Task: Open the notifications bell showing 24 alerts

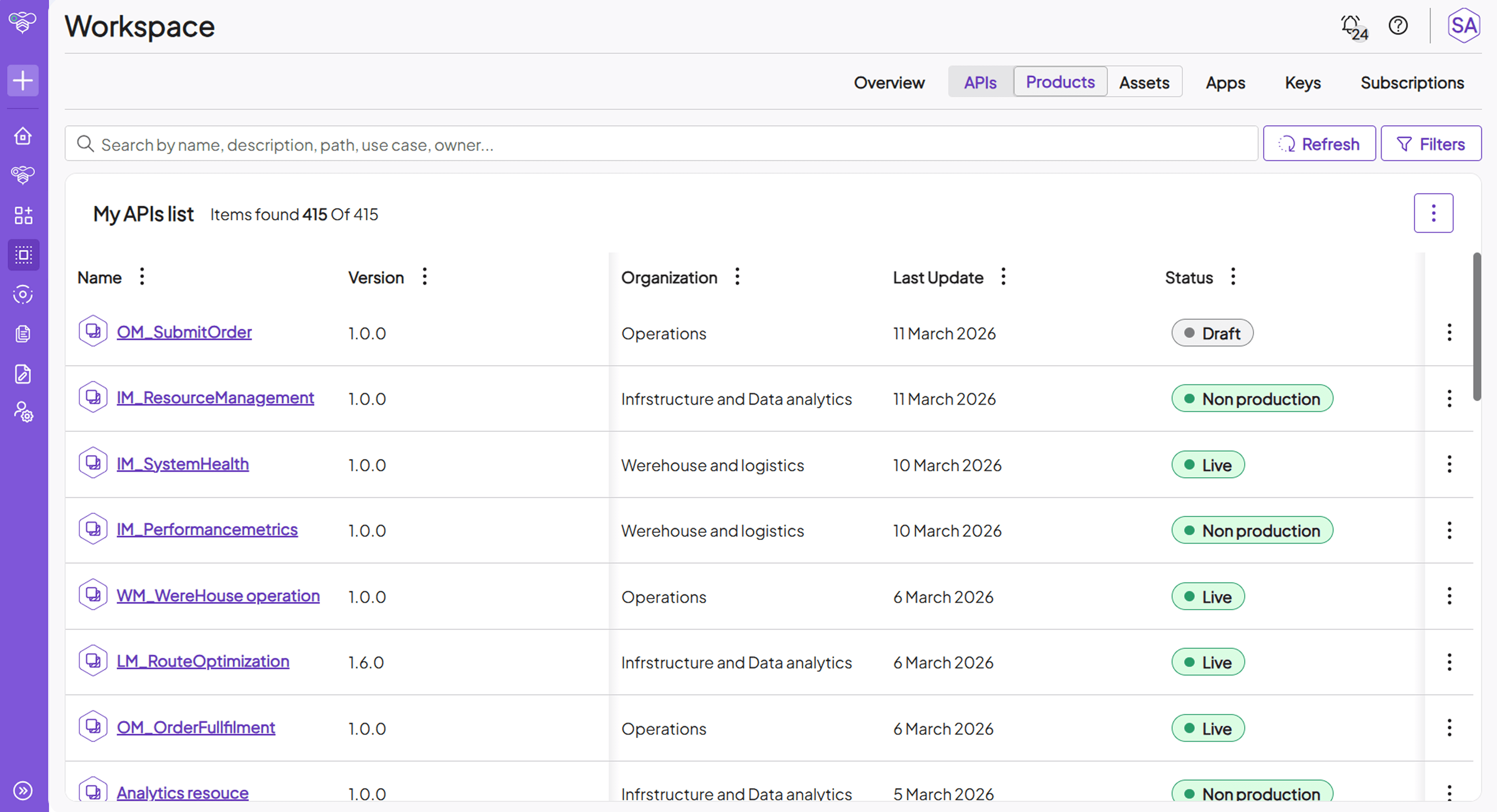Action: 1351,26
